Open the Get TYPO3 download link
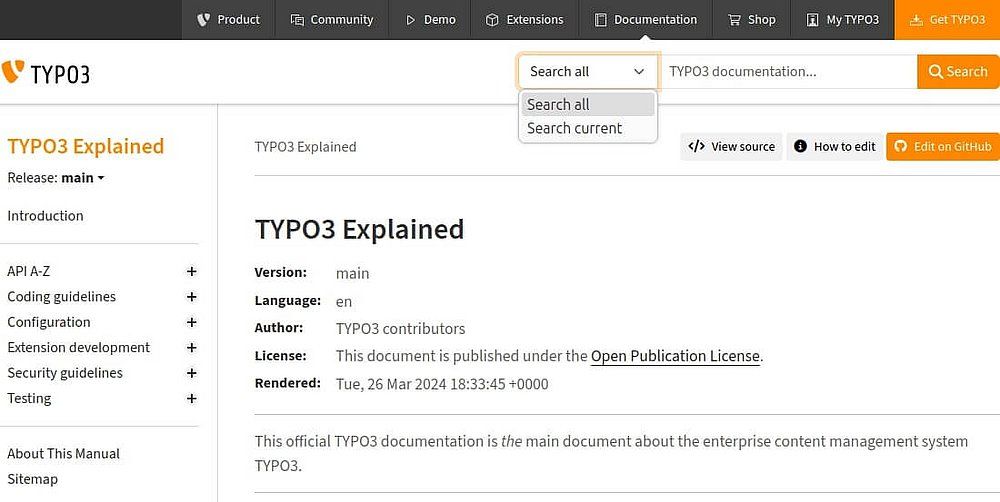The image size is (1000, 502). 947,20
